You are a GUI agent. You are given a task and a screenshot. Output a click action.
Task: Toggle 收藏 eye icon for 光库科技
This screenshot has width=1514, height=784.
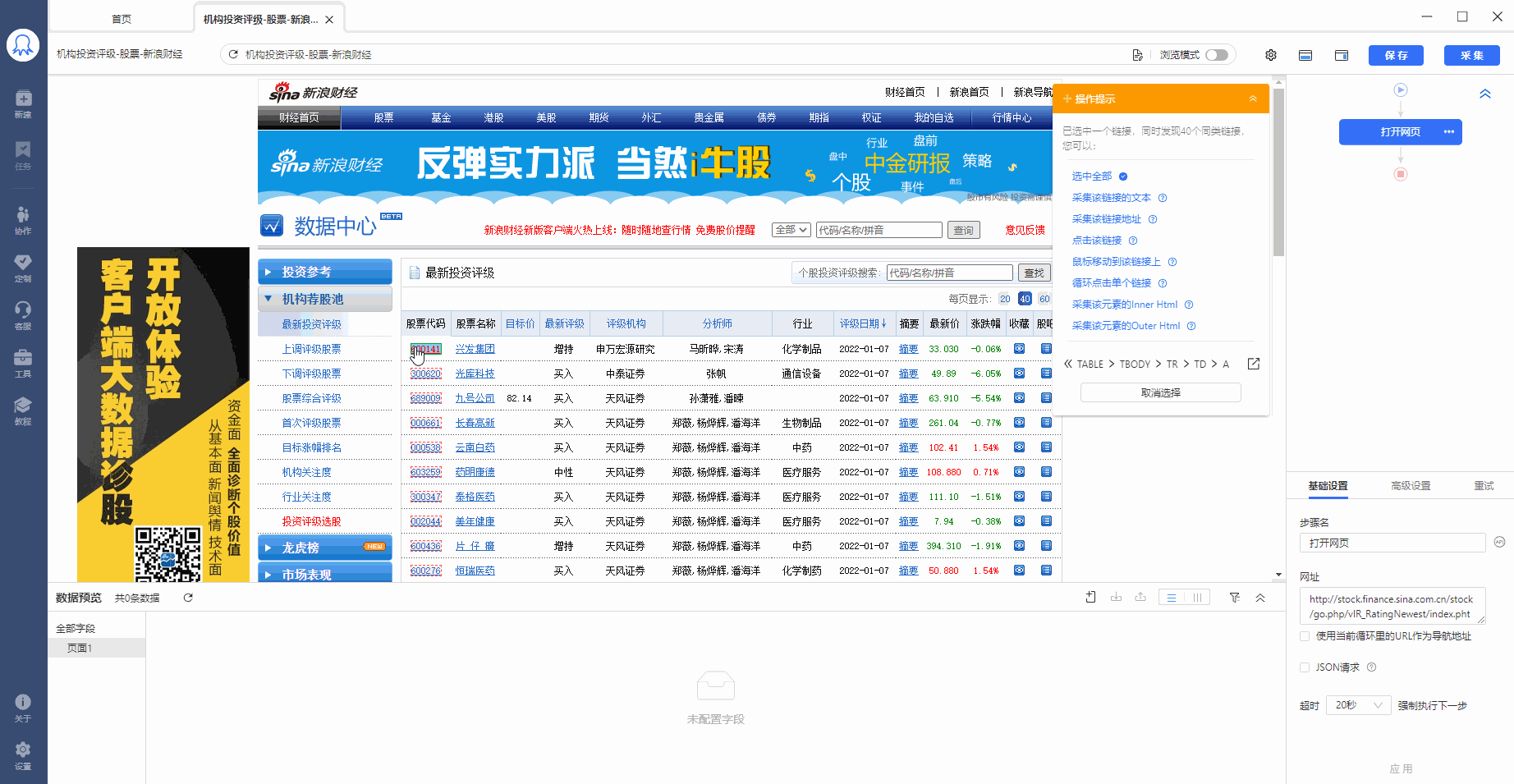[1019, 374]
